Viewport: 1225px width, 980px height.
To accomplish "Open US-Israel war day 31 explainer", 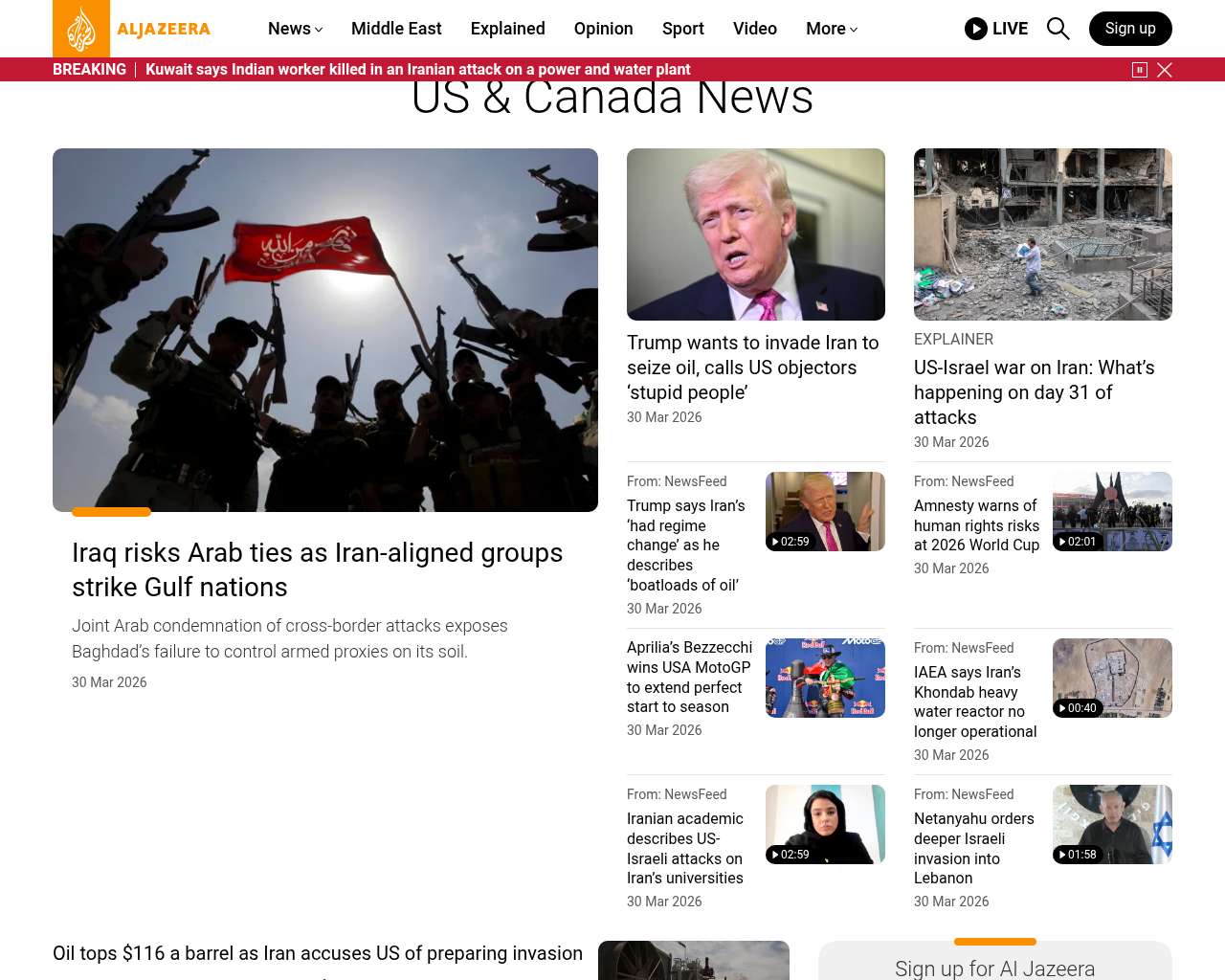I will click(1035, 392).
